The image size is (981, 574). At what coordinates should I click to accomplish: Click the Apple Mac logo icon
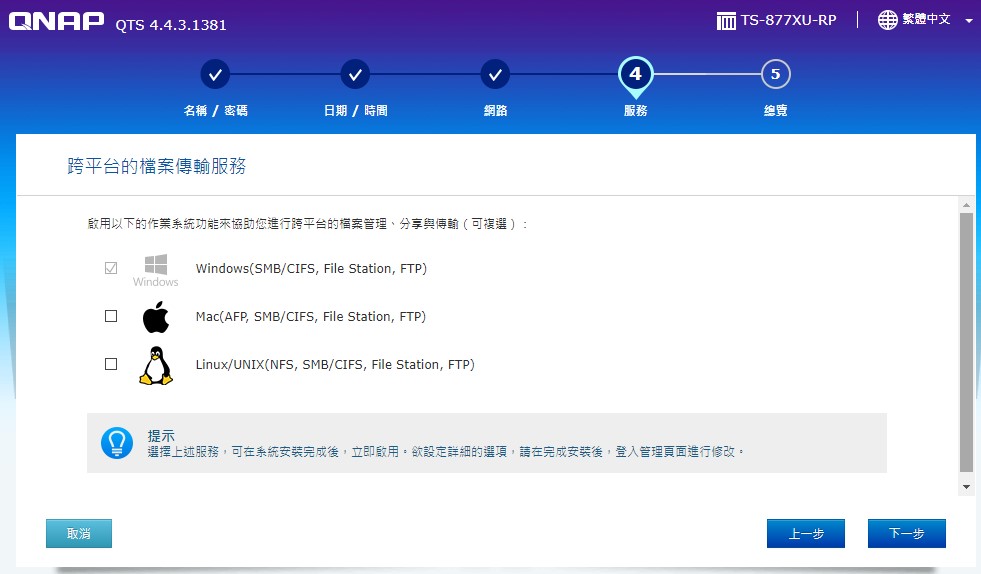(155, 317)
